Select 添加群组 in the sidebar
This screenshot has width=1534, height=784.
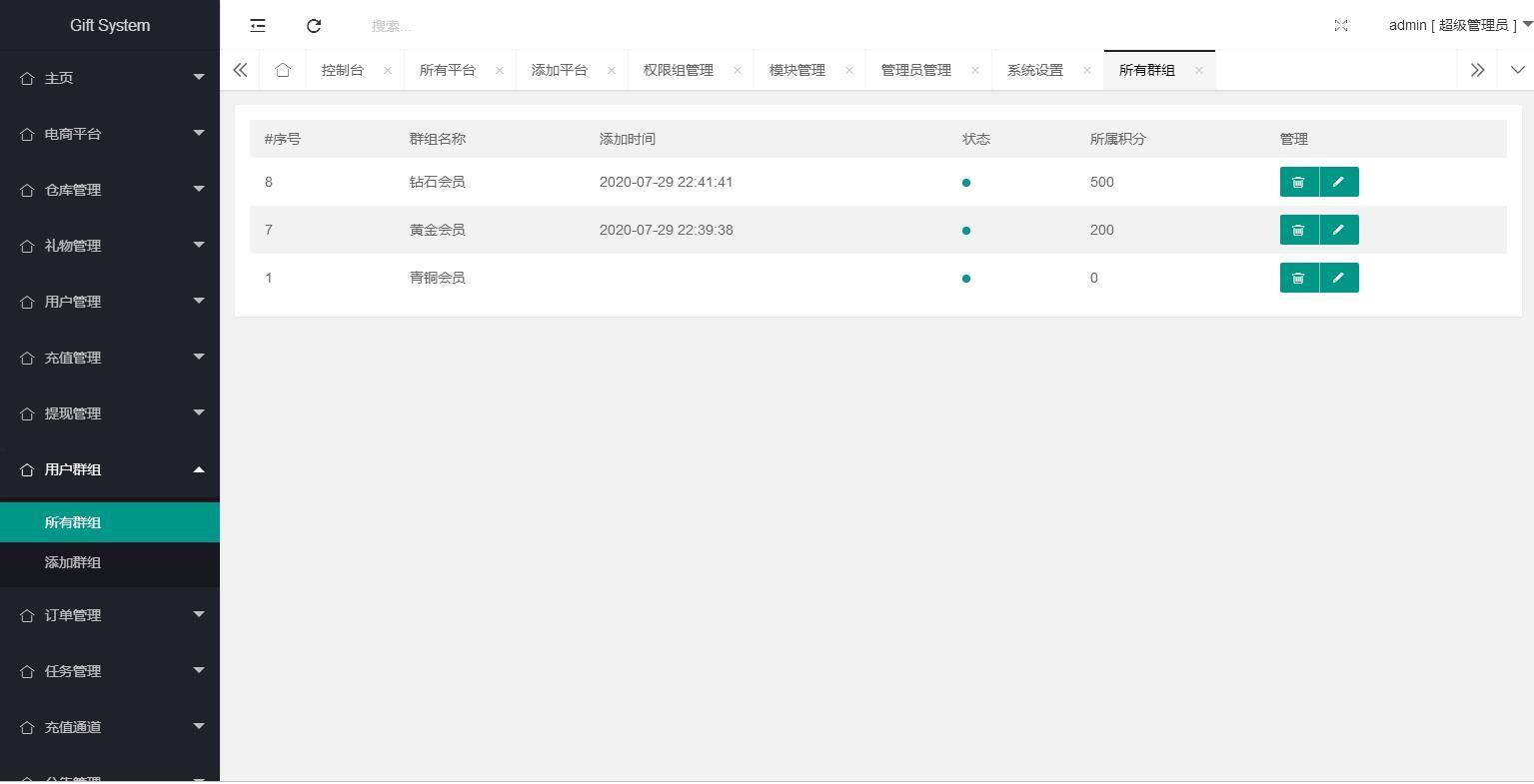pyautogui.click(x=73, y=562)
